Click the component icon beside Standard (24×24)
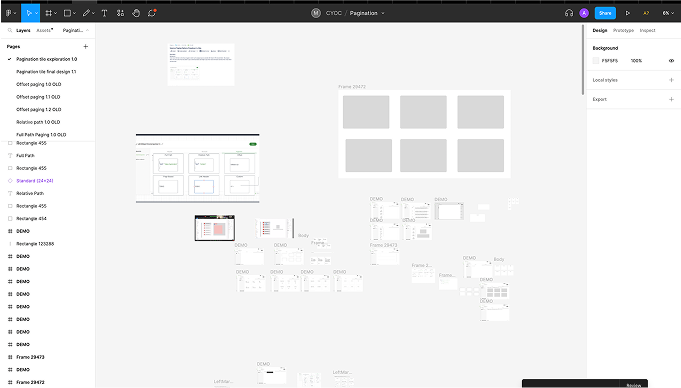This screenshot has width=681, height=388. tap(10, 181)
